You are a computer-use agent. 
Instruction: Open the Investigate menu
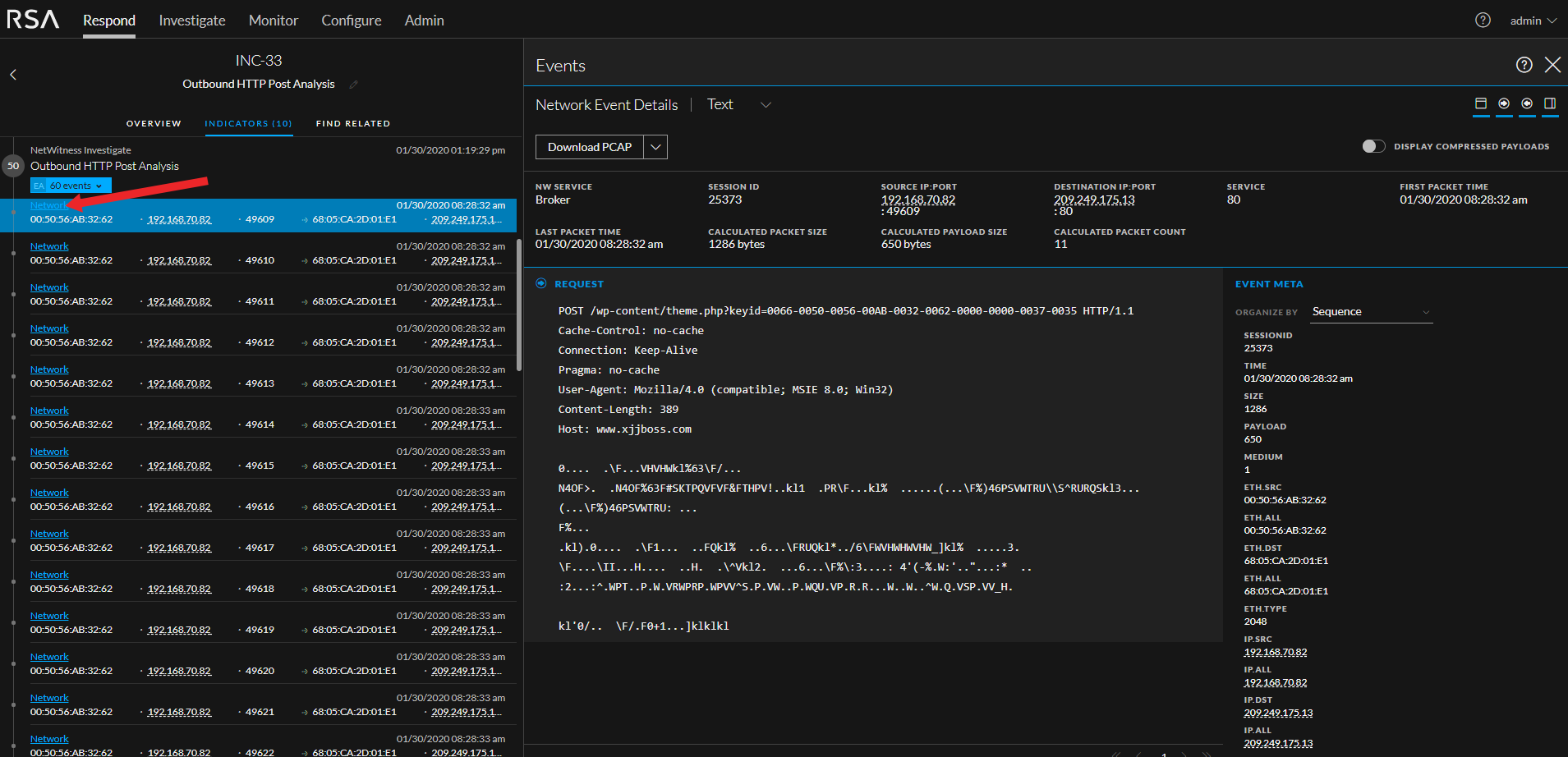coord(192,21)
